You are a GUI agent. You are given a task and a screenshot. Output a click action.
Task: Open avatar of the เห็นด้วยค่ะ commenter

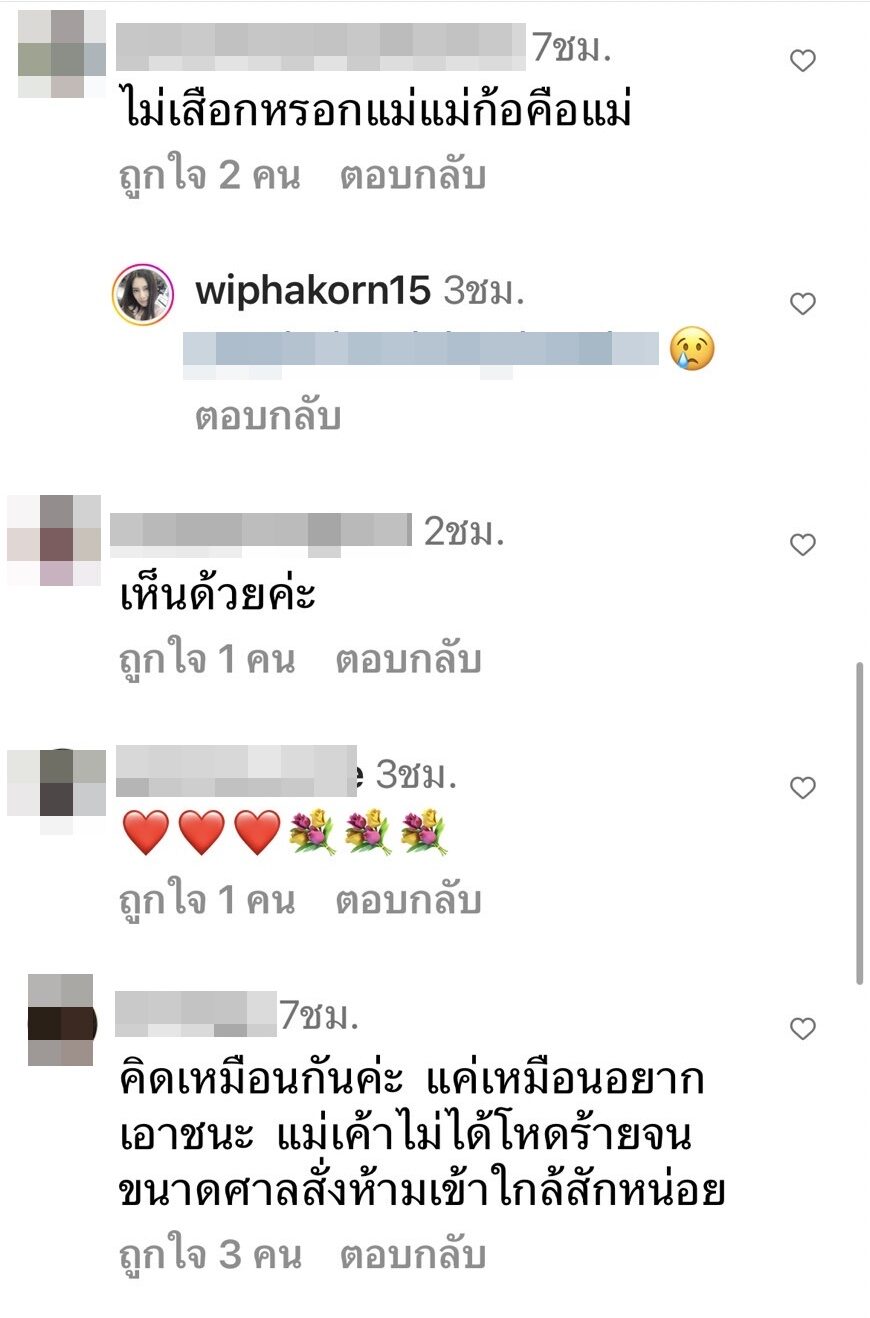[x=54, y=540]
